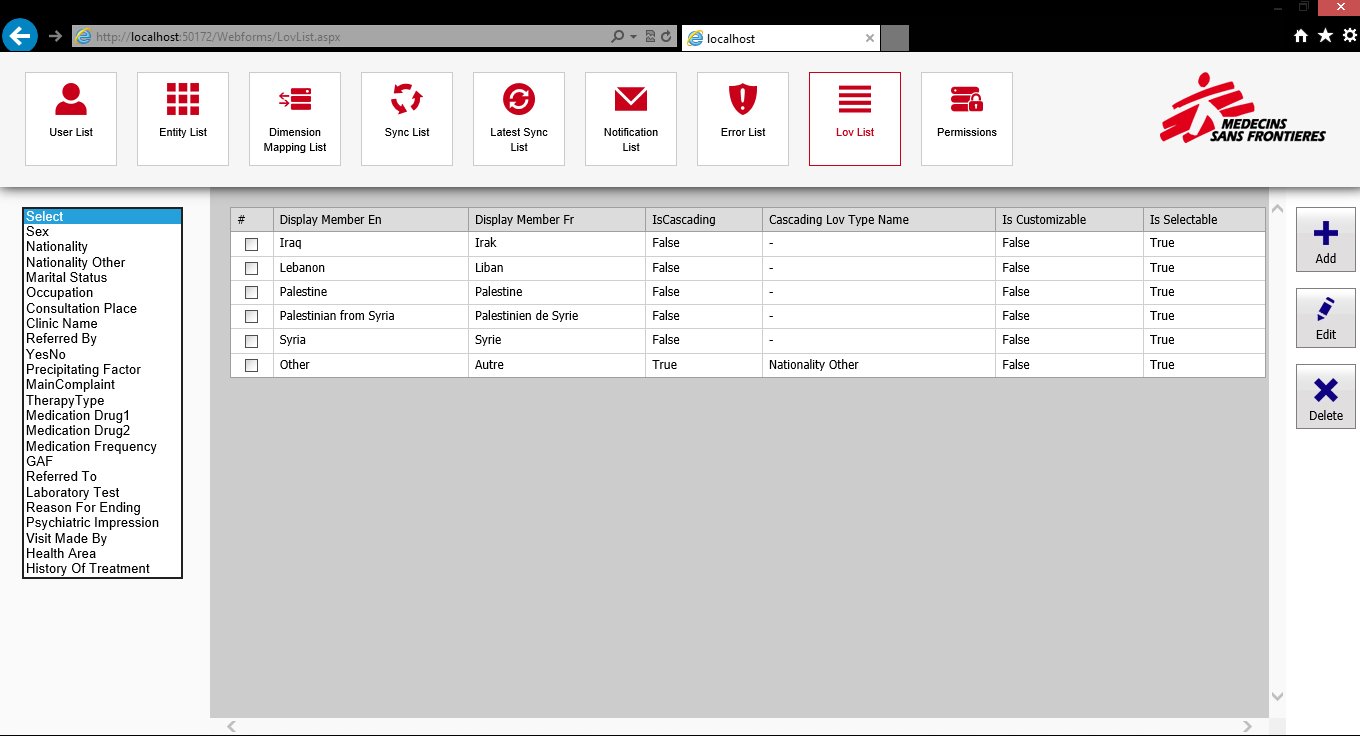This screenshot has height=736, width=1360.
Task: Click the grid scroll down arrow
Action: pyautogui.click(x=1277, y=696)
